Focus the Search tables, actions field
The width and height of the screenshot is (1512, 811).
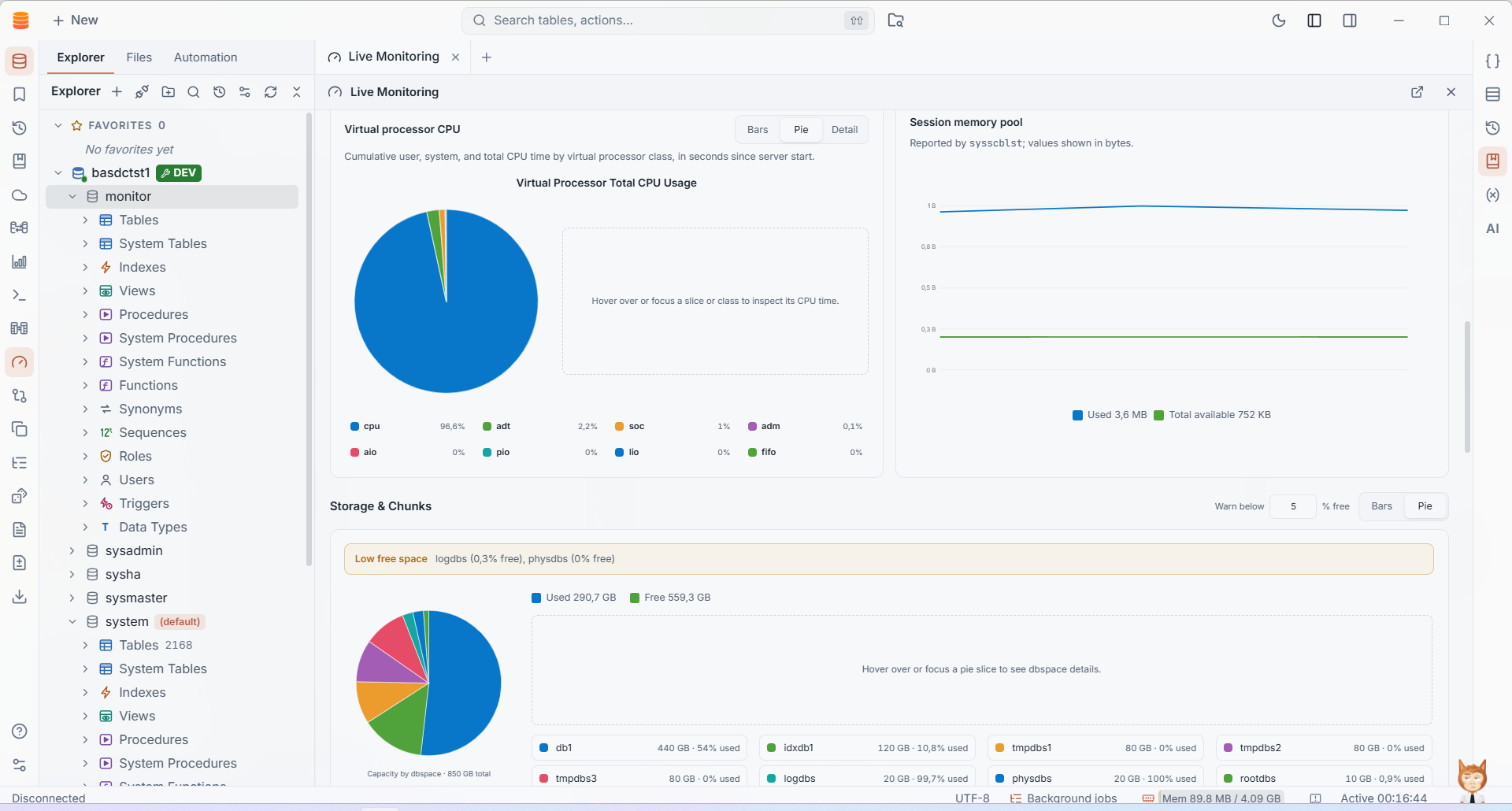668,20
